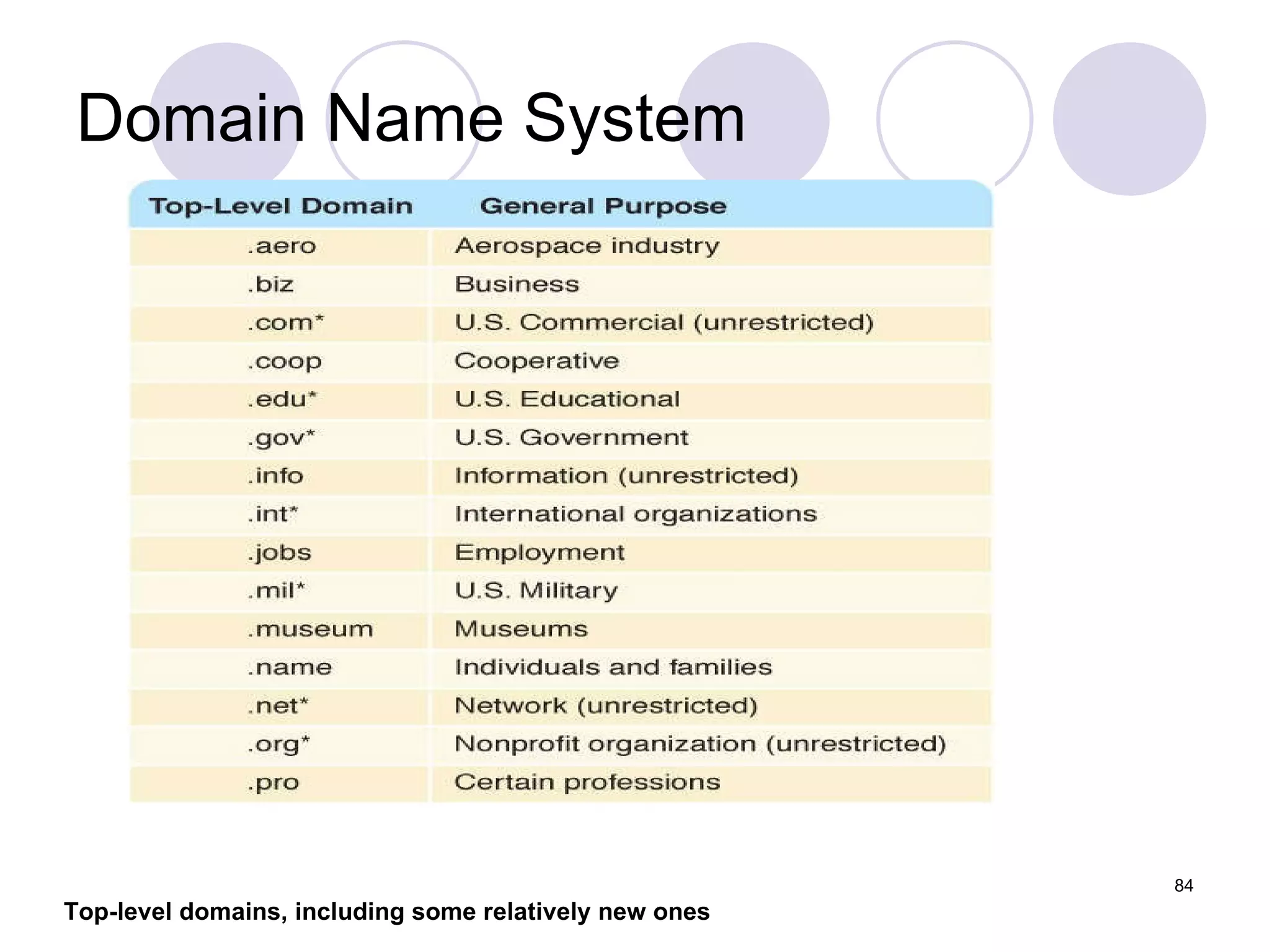Click the '.gov*' domain cell
The width and height of the screenshot is (1270, 952).
(x=279, y=439)
